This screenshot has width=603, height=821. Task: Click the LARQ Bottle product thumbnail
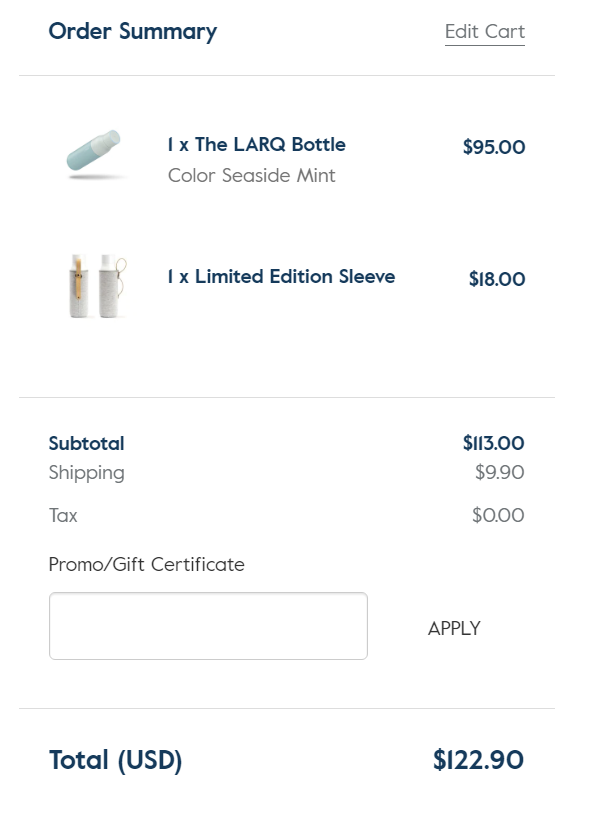[95, 155]
